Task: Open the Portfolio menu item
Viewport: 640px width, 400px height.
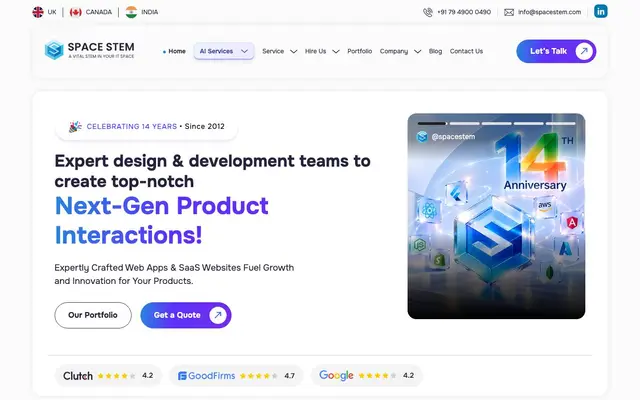Action: 360,51
